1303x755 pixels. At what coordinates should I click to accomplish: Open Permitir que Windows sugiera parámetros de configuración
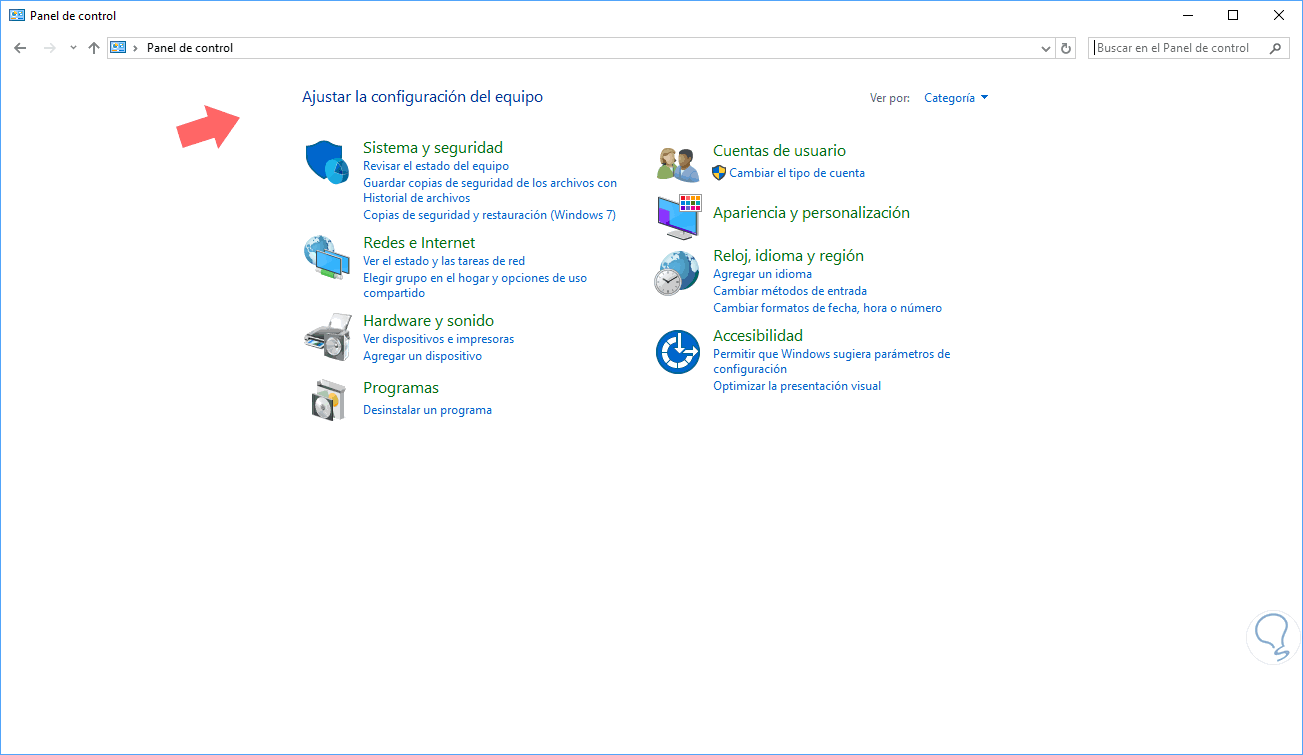[x=831, y=361]
